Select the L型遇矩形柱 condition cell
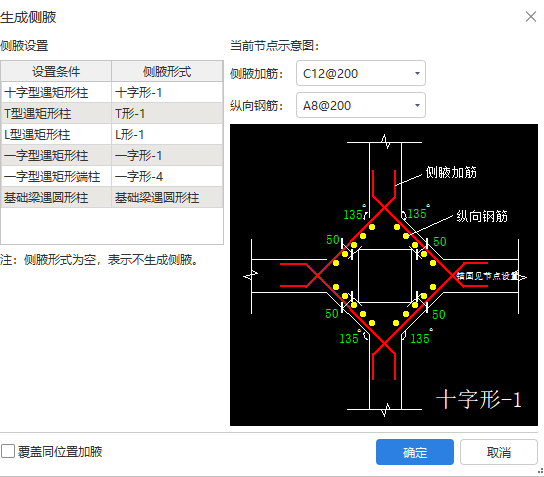Viewport: 544px width, 477px height. point(56,134)
